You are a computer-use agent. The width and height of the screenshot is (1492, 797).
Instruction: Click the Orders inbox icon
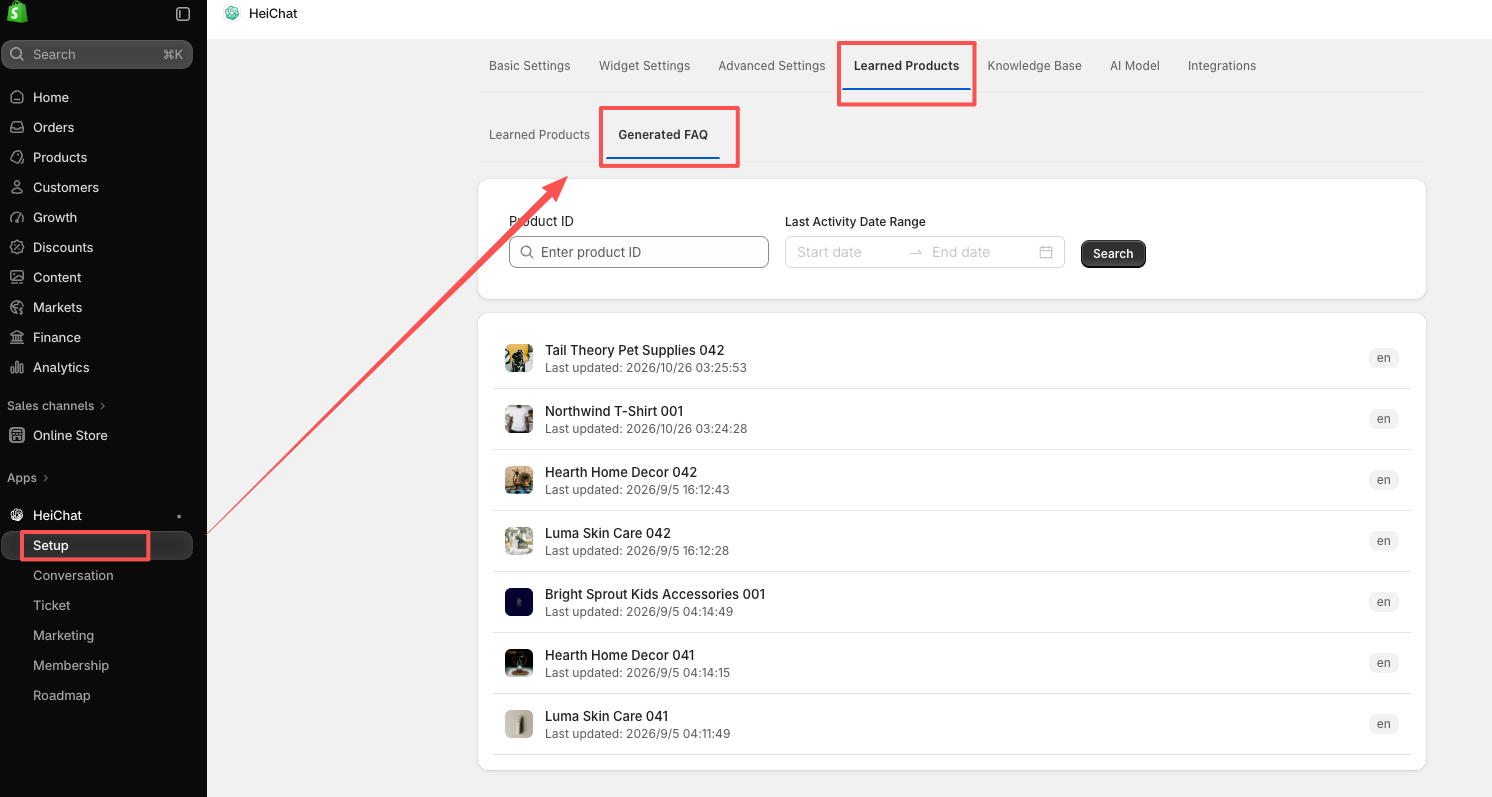coord(16,127)
